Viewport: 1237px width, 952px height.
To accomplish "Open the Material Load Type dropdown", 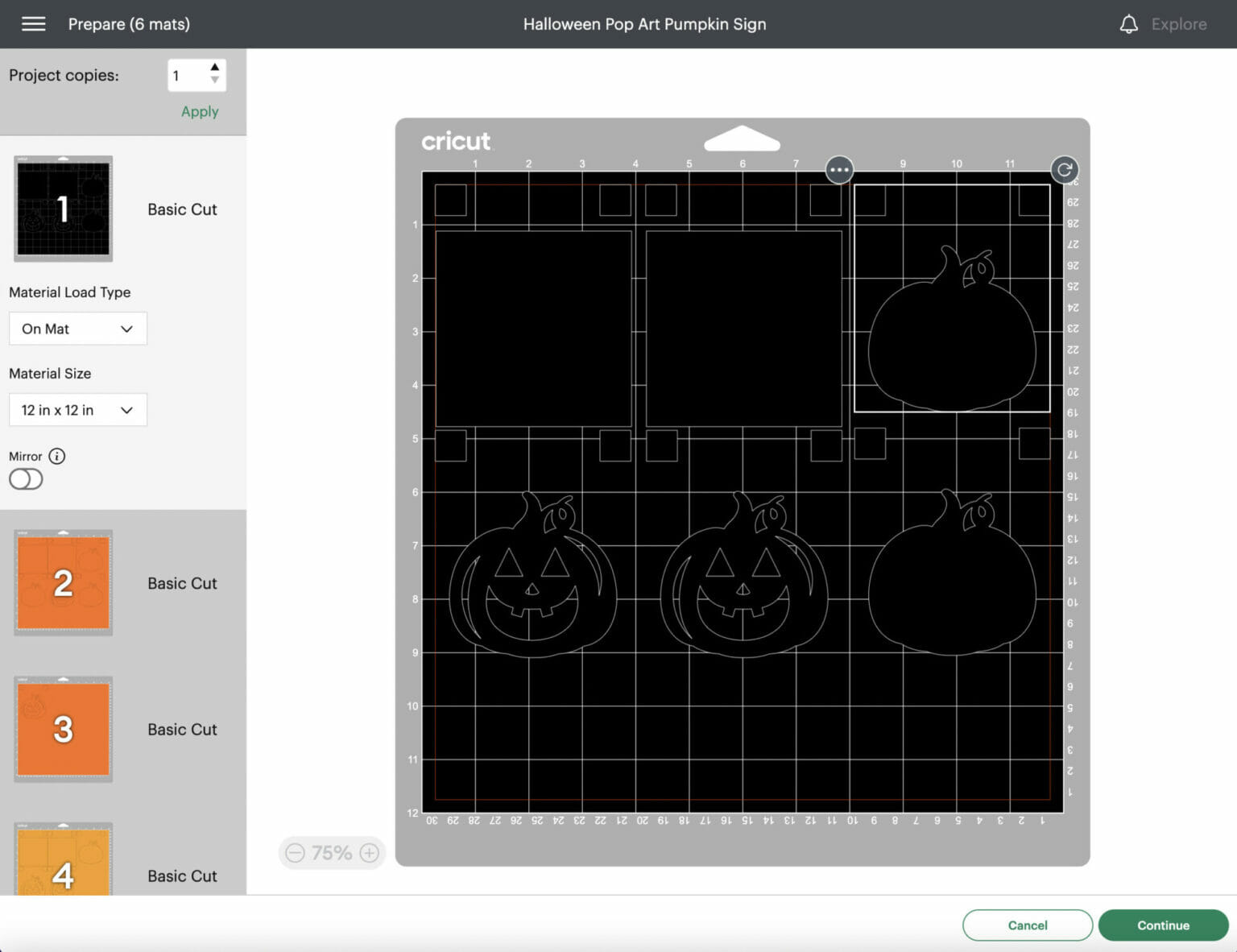I will pos(77,329).
